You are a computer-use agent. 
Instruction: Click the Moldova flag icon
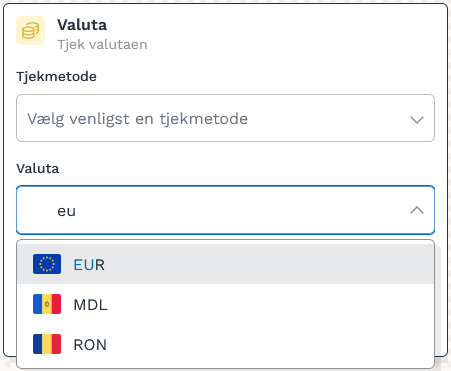(x=47, y=304)
